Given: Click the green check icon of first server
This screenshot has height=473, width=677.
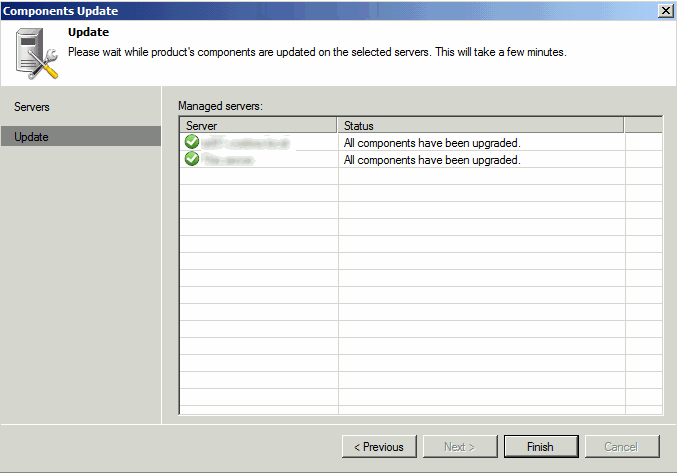Looking at the screenshot, I should coord(192,142).
